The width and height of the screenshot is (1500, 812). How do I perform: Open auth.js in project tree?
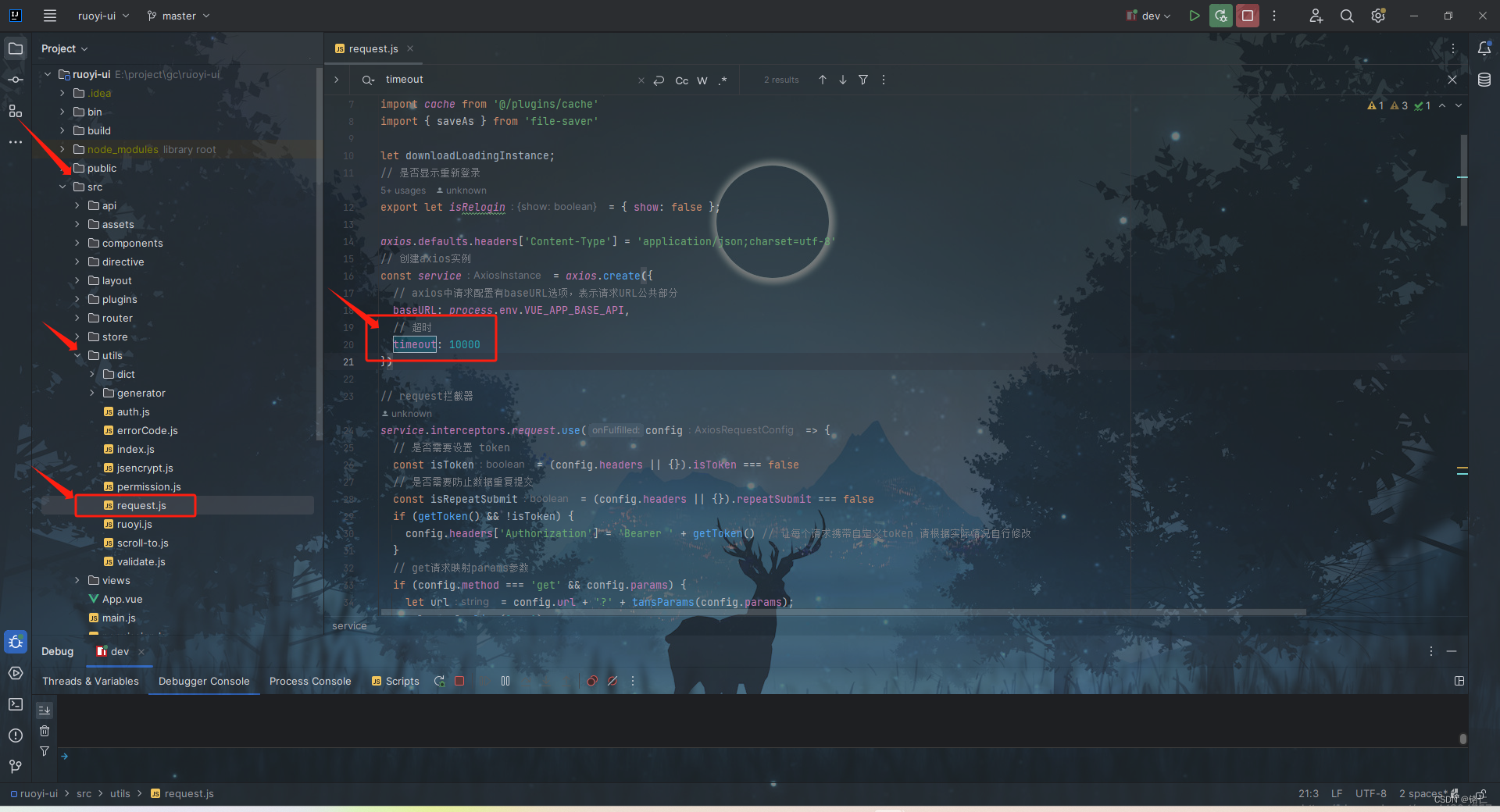133,411
